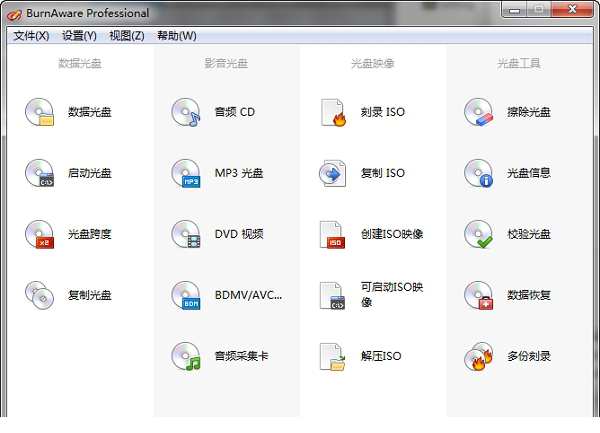This screenshot has width=600, height=433.
Task: Click the DVD 视频 film disc icon
Action: pyautogui.click(x=186, y=234)
